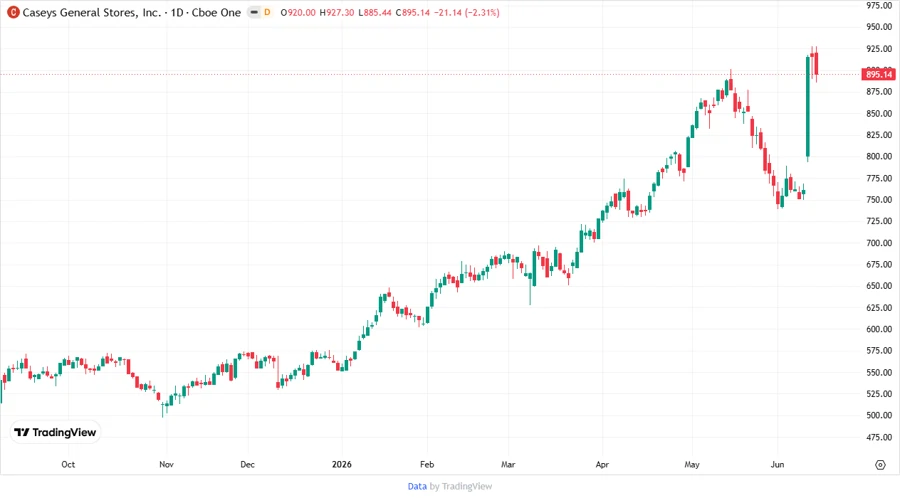Click the 2026 label on time axis
This screenshot has height=498, width=900.
pos(342,464)
